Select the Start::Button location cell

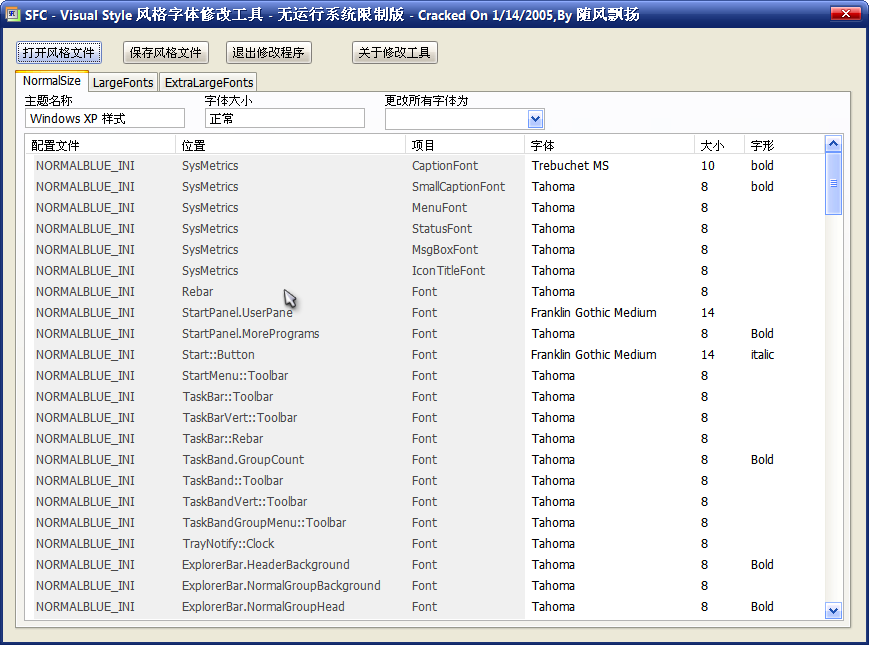pos(218,355)
